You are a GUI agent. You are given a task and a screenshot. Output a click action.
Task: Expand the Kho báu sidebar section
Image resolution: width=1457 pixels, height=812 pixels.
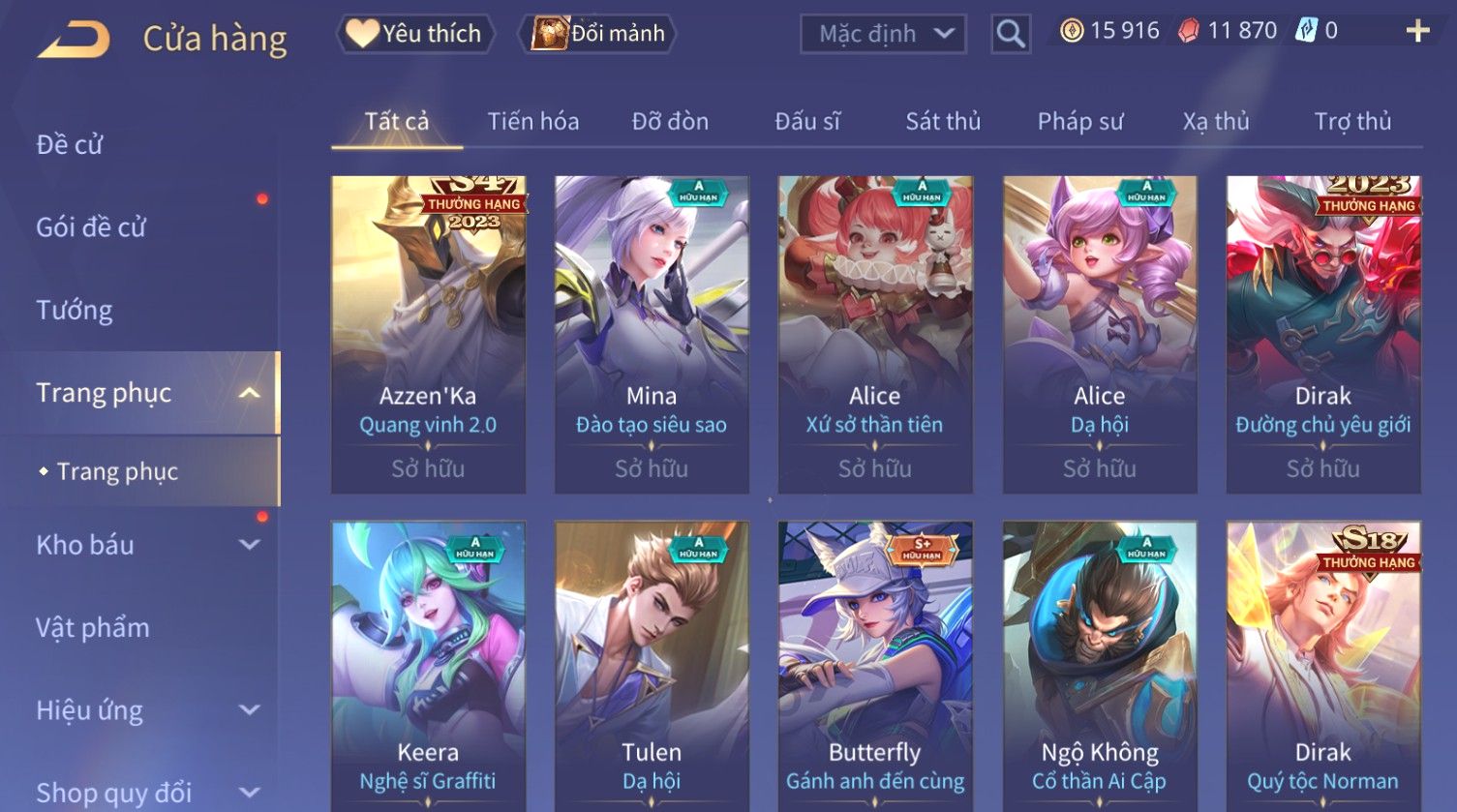tap(250, 545)
